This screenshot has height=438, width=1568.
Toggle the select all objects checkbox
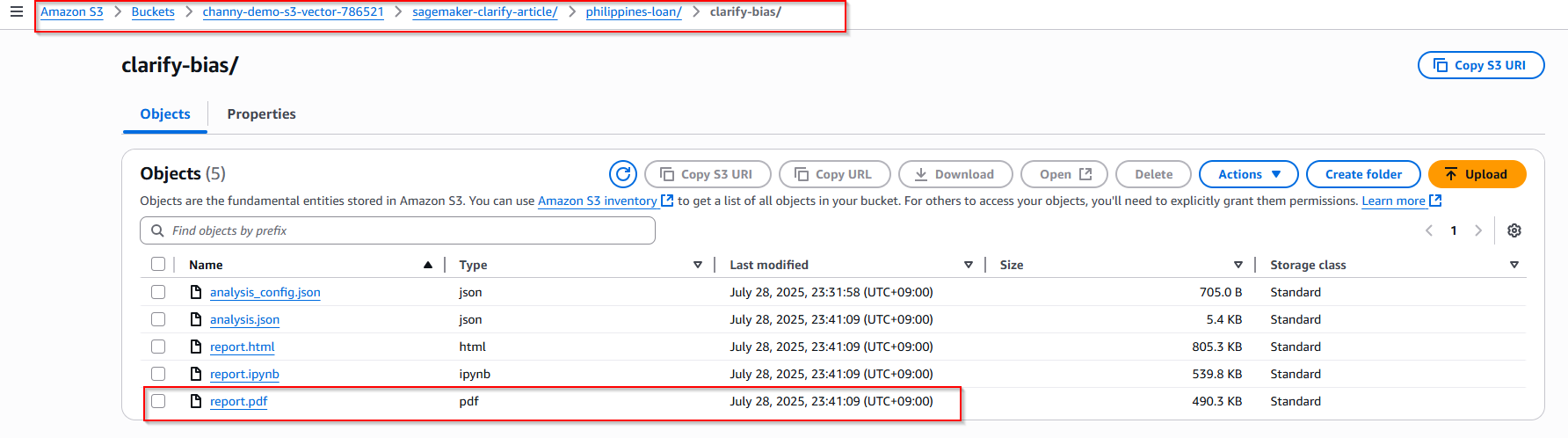[158, 264]
